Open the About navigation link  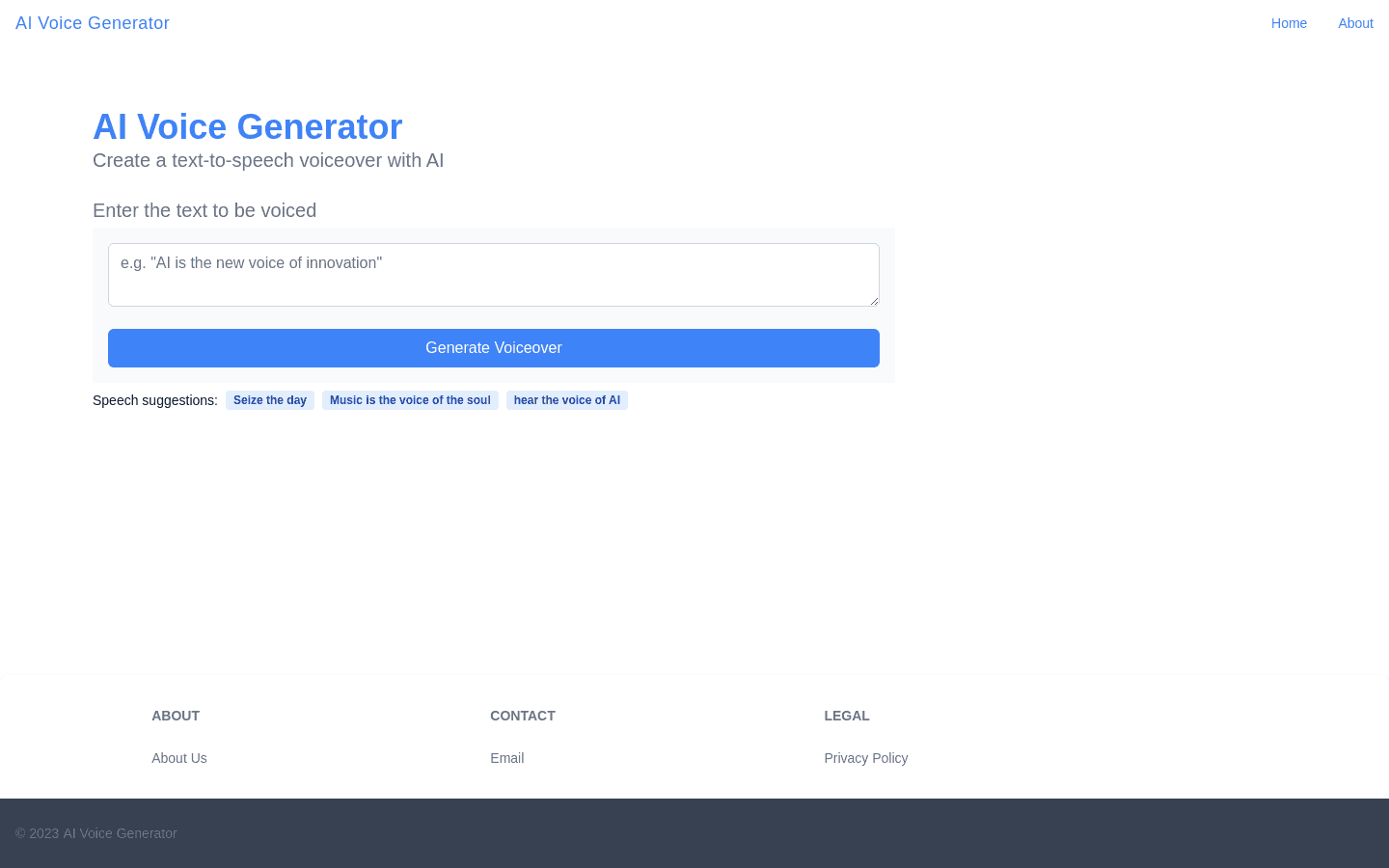pyautogui.click(x=1355, y=23)
